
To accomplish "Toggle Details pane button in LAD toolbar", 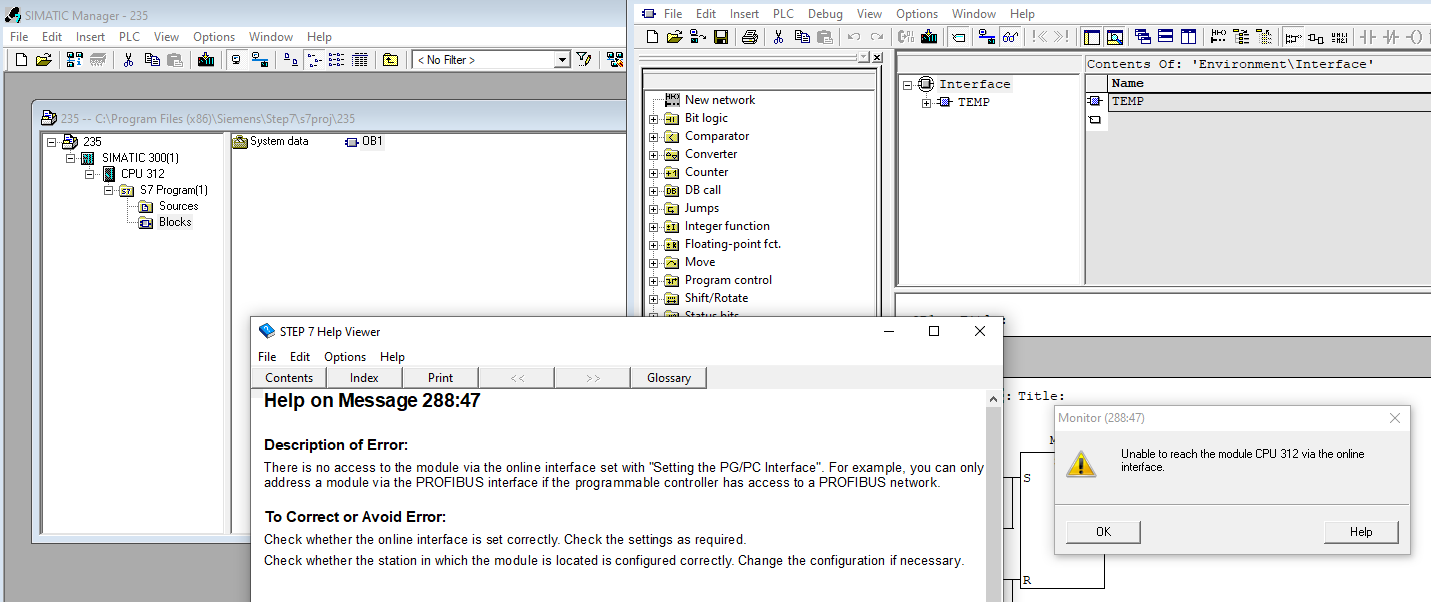I will coord(1115,37).
